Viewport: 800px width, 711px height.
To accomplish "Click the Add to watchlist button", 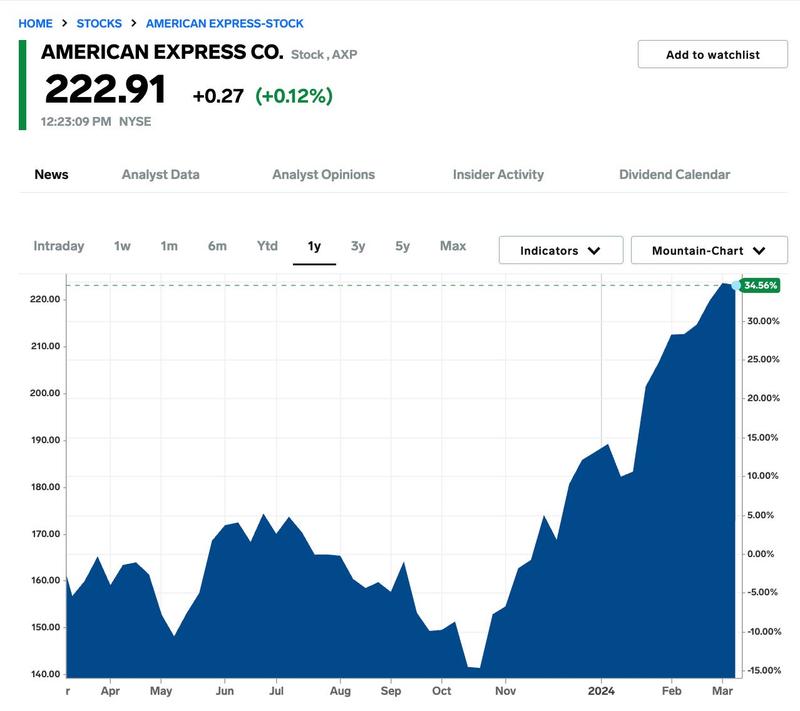I will [x=713, y=54].
